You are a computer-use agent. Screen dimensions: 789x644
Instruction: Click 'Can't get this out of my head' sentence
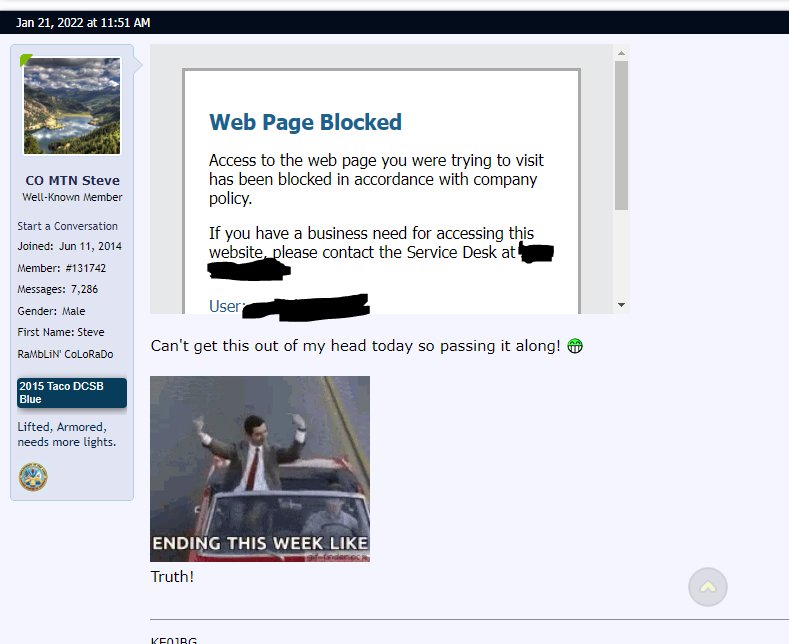click(355, 346)
